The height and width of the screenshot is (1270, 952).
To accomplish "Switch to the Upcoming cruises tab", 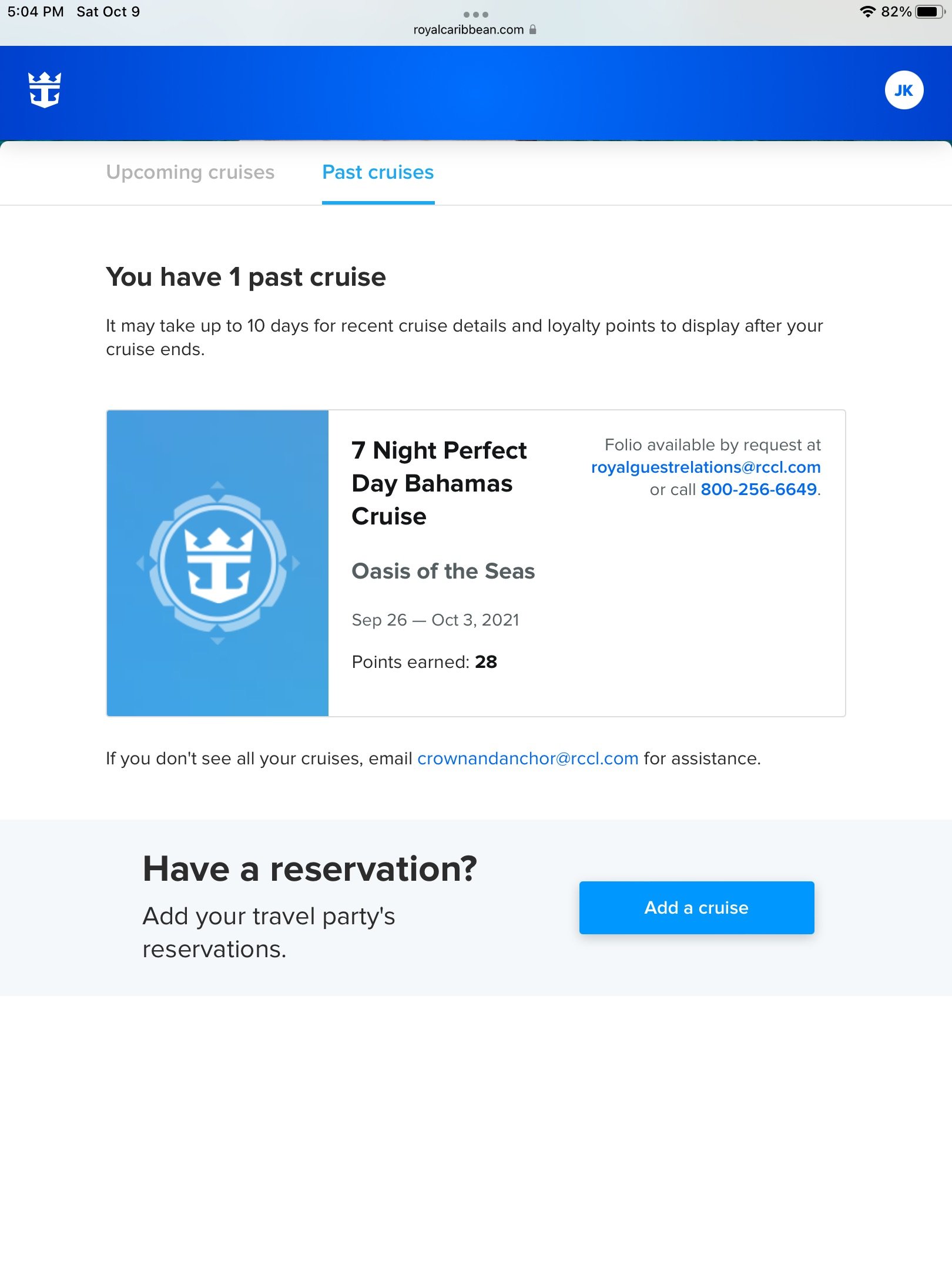I will (x=190, y=172).
